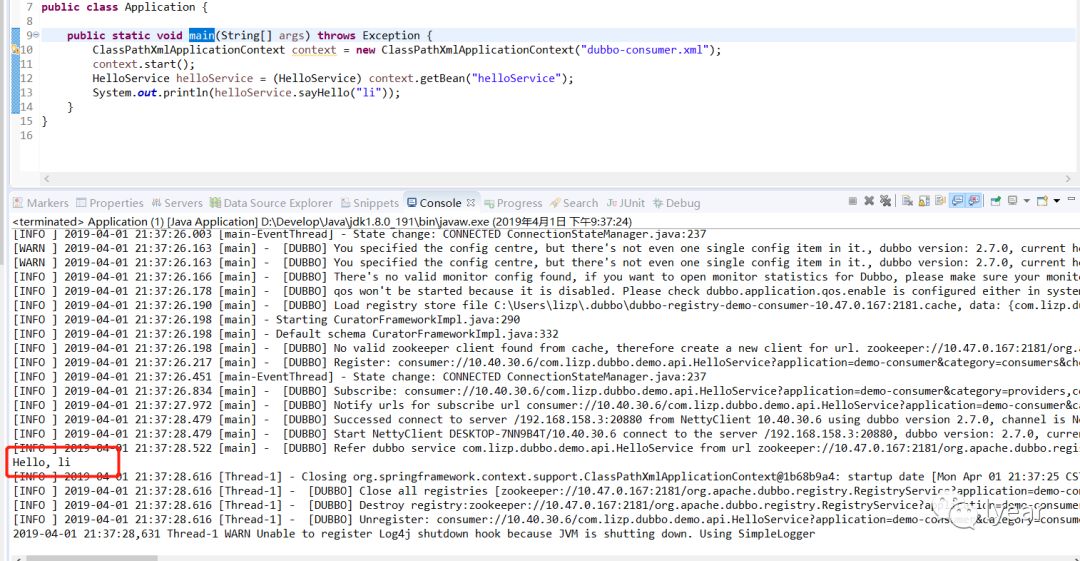Viewport: 1080px width, 561px height.
Task: Toggle show console when standard error changes
Action: click(974, 201)
